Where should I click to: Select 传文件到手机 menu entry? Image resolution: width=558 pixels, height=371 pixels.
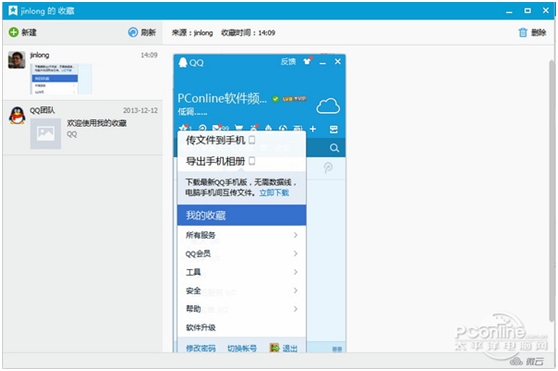pyautogui.click(x=242, y=140)
